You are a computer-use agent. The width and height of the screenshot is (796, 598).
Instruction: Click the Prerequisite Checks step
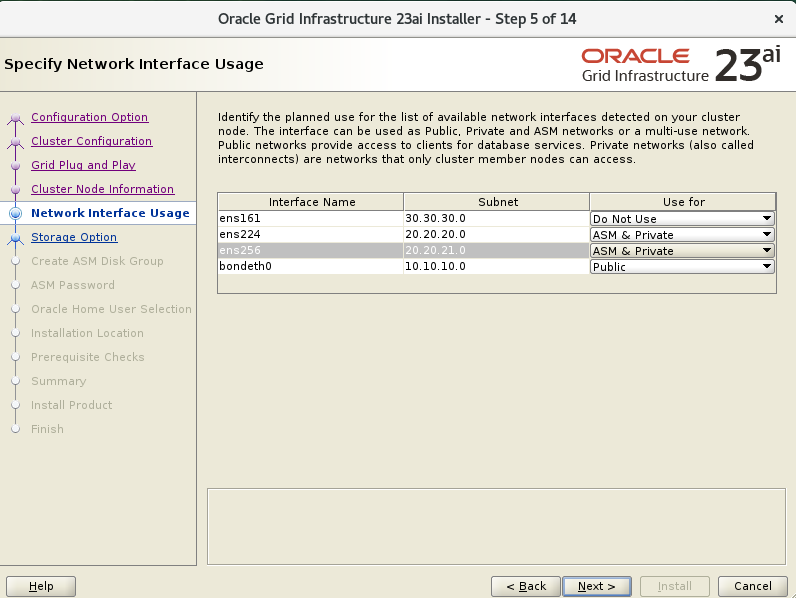point(88,357)
